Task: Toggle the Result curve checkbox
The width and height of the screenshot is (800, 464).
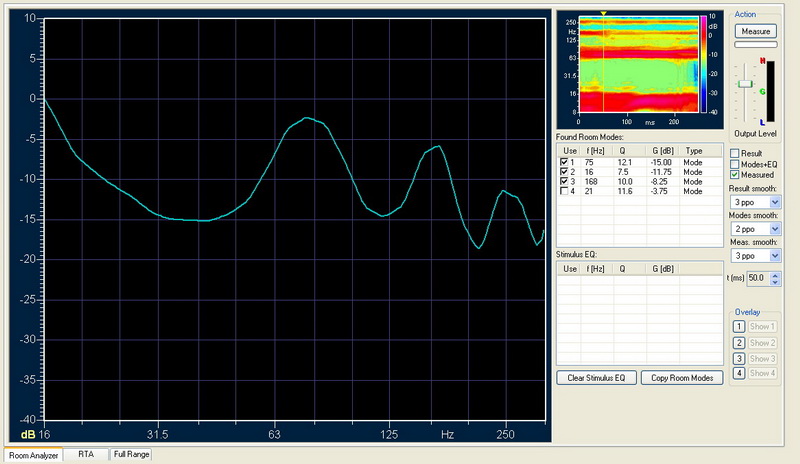Action: point(734,152)
